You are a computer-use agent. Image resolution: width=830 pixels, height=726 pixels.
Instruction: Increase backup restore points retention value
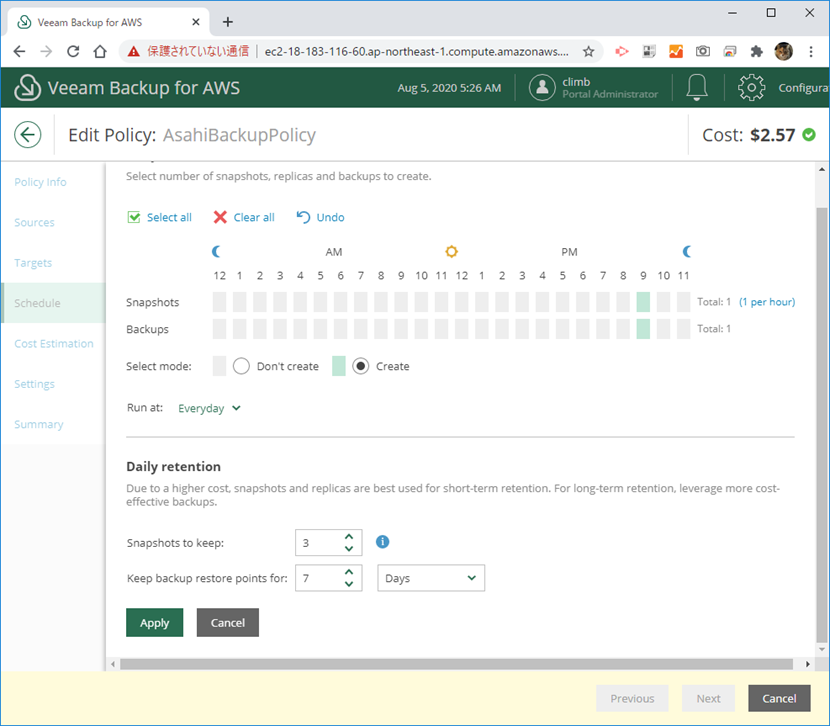point(349,572)
